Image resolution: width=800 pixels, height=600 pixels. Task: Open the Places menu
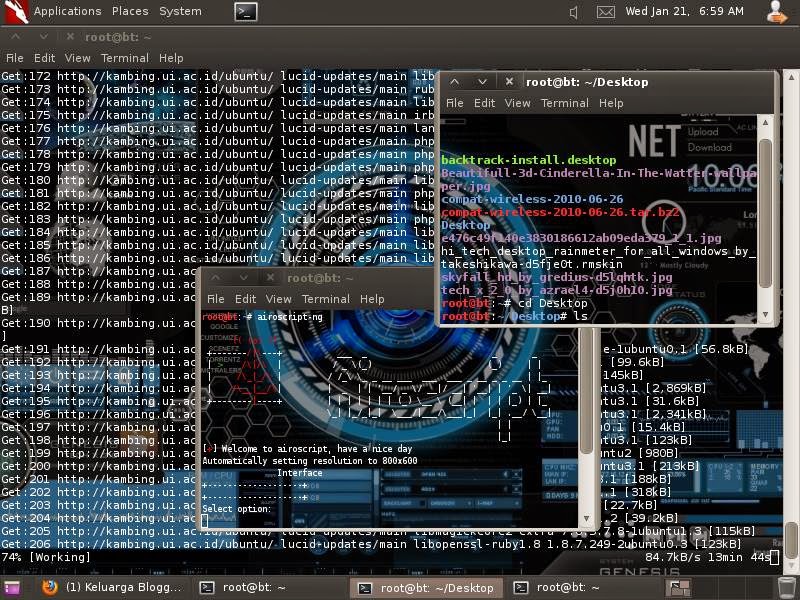click(x=130, y=11)
